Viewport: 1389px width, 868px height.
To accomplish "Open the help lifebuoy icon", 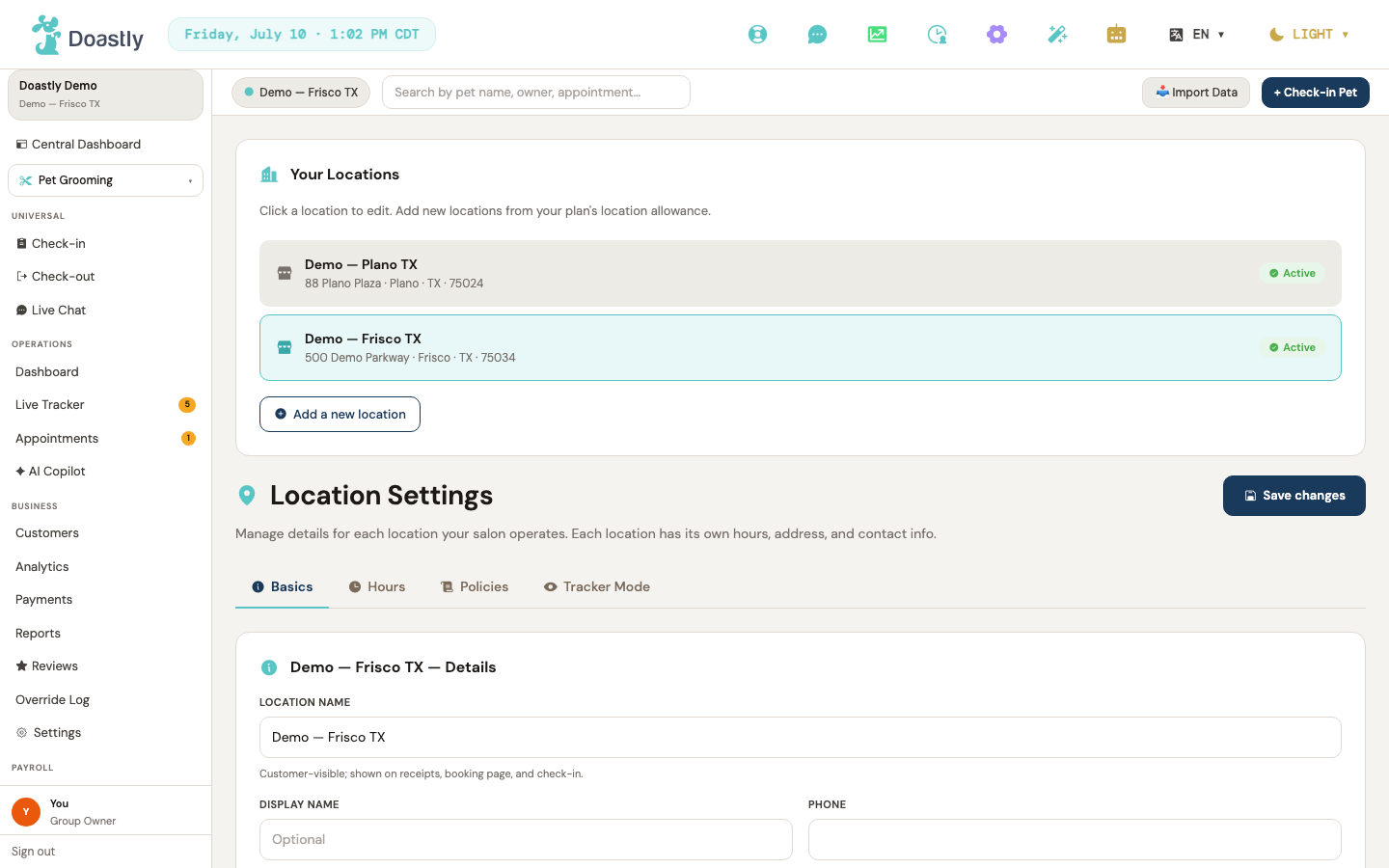I will pos(758,35).
